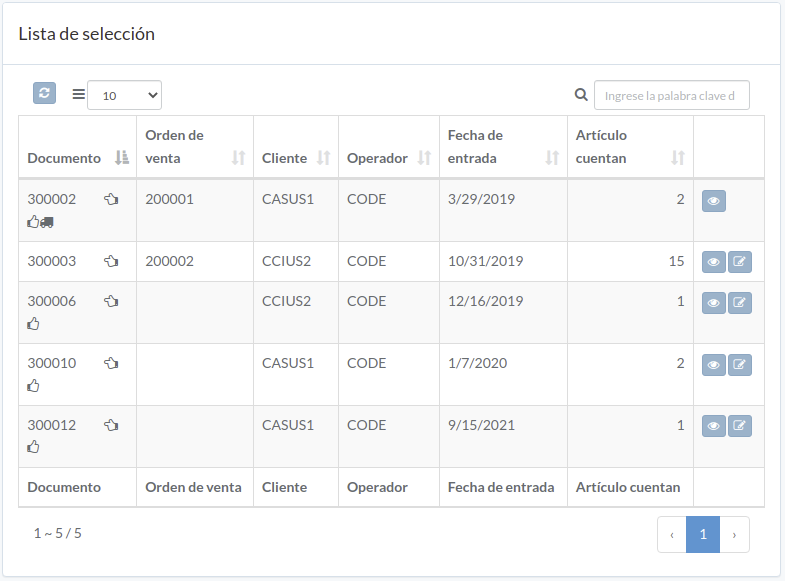View details of document 300002

click(x=713, y=201)
